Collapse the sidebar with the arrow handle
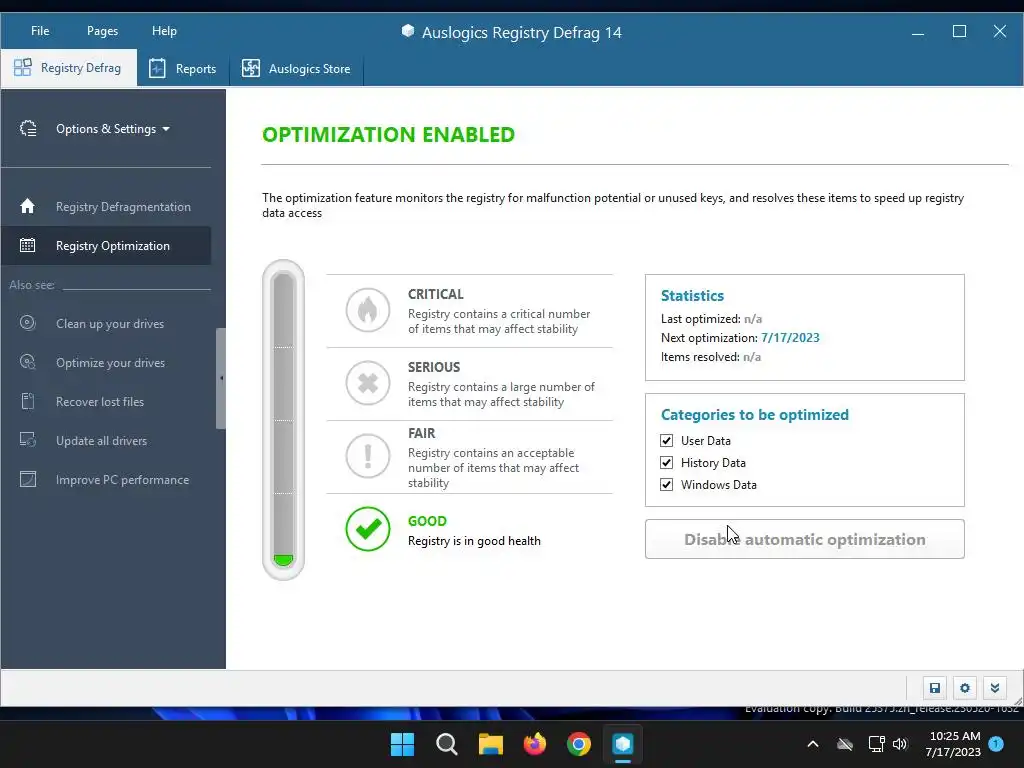This screenshot has height=768, width=1024. 221,378
